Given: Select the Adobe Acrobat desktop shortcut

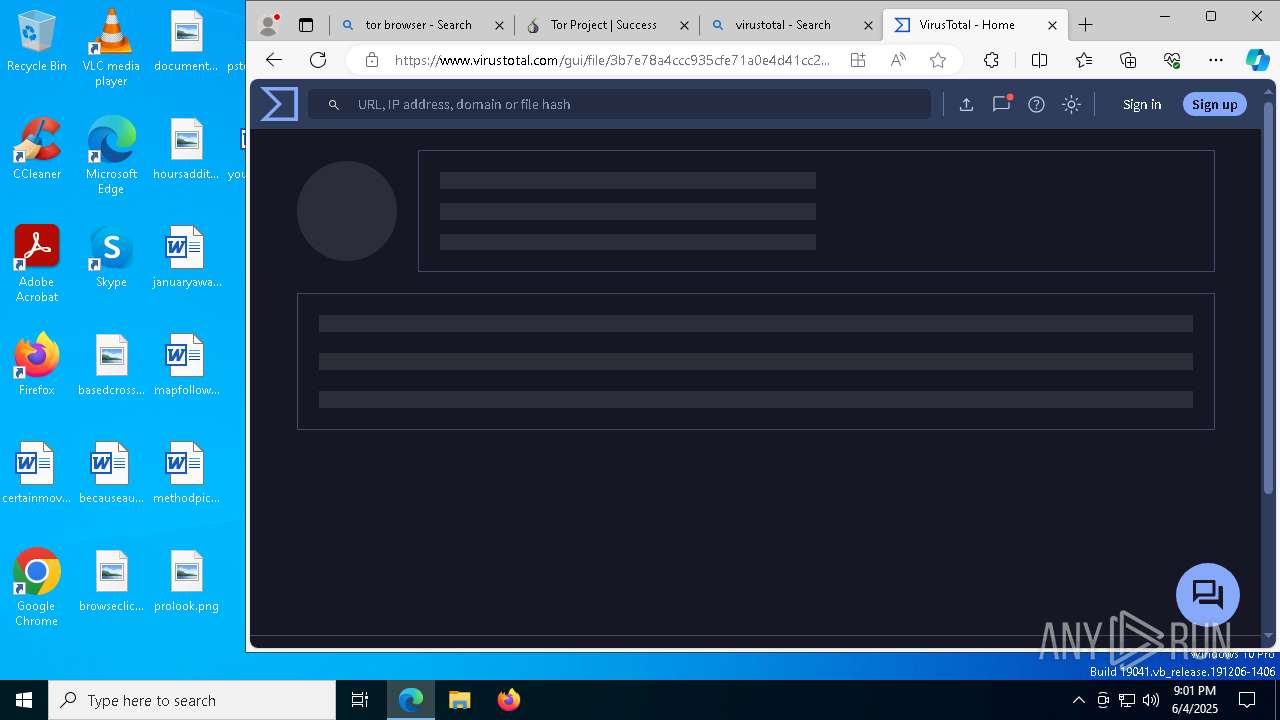Looking at the screenshot, I should pyautogui.click(x=36, y=264).
